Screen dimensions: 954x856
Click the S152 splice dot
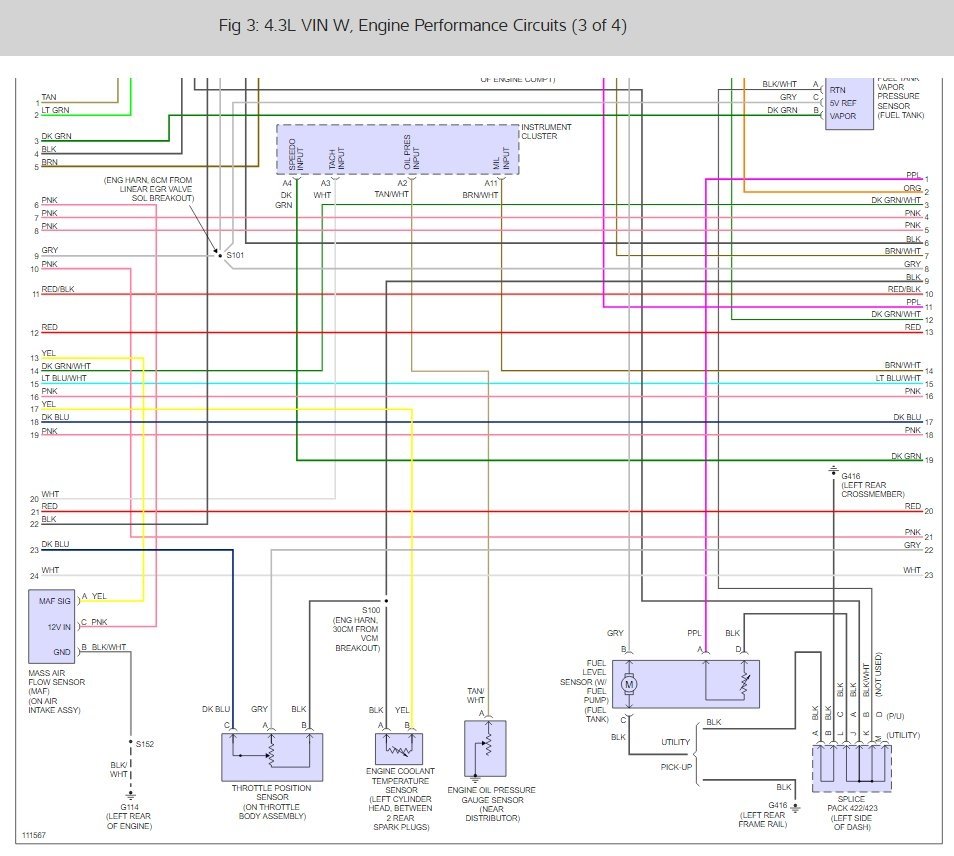[130, 742]
